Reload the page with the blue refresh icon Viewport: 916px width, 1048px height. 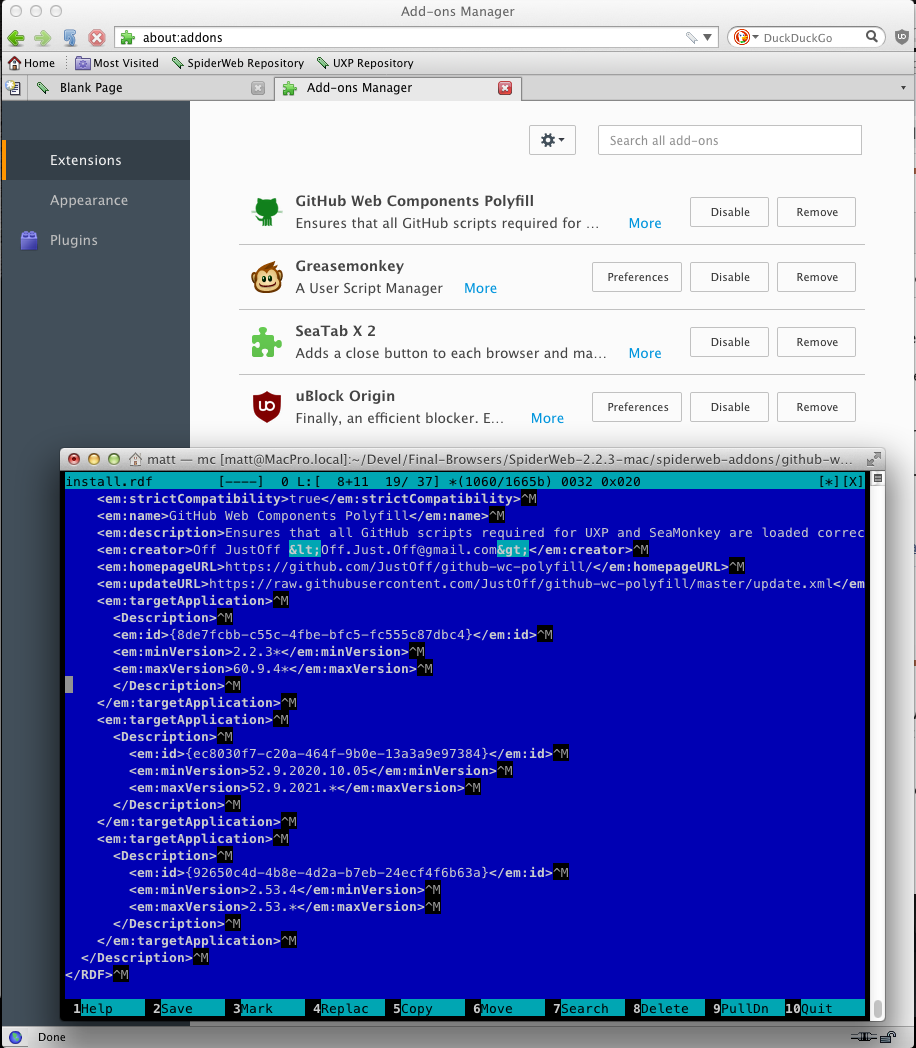70,37
